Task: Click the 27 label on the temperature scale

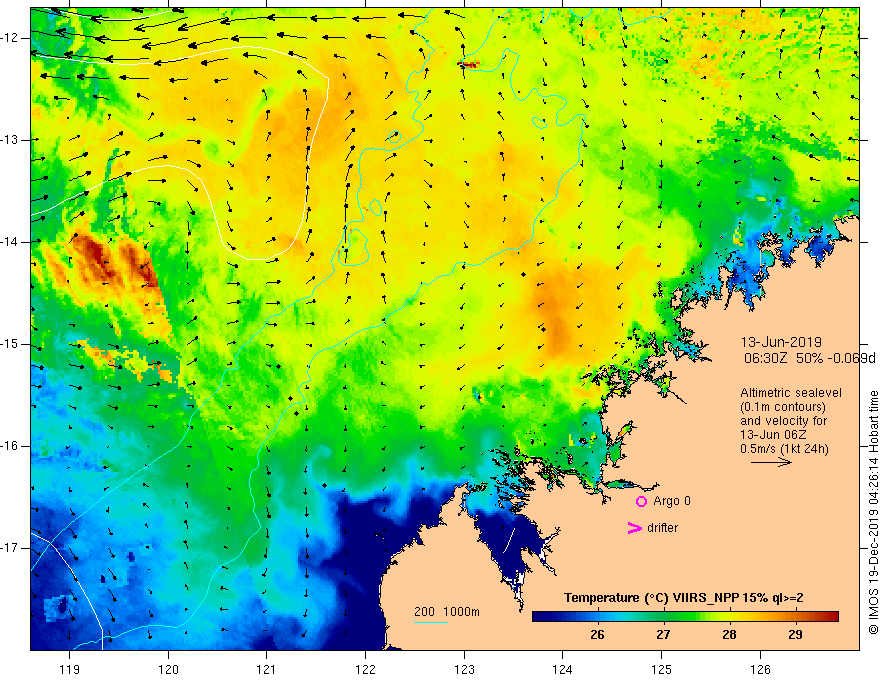Action: 663,635
